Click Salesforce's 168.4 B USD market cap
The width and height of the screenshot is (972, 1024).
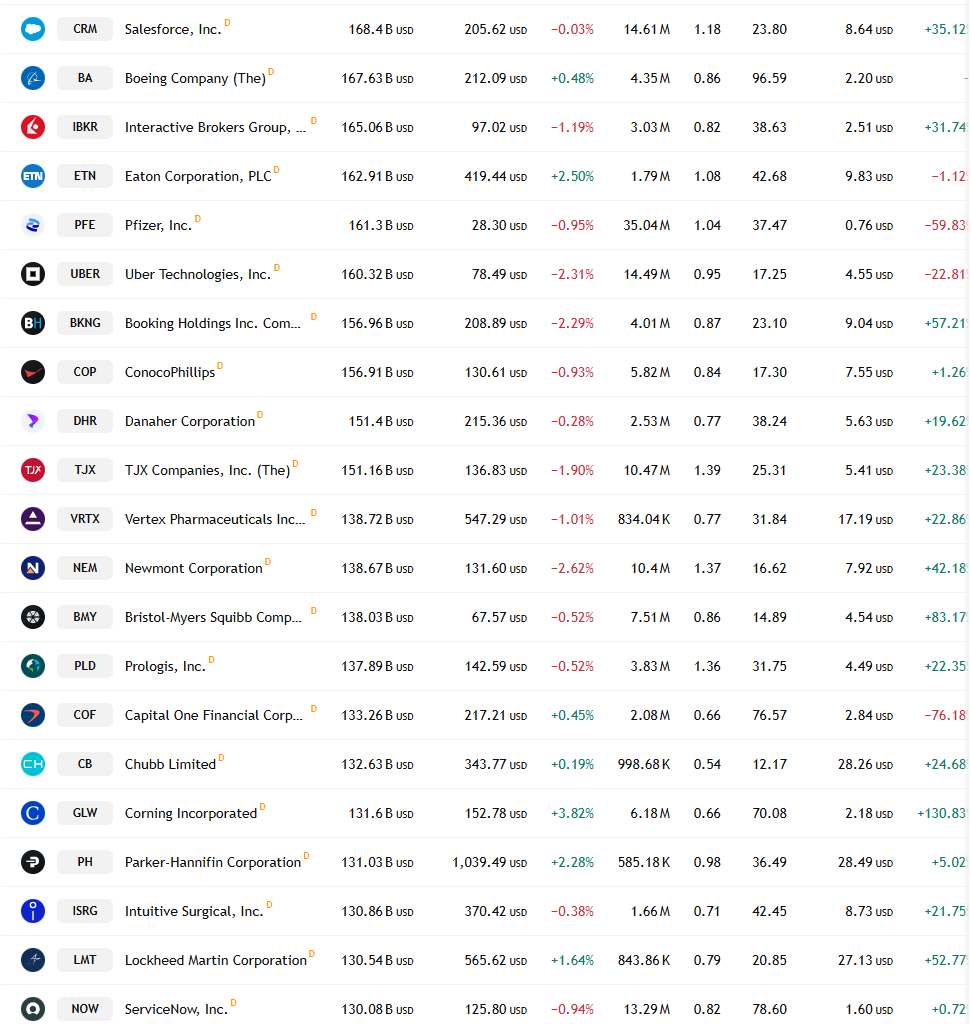click(381, 29)
